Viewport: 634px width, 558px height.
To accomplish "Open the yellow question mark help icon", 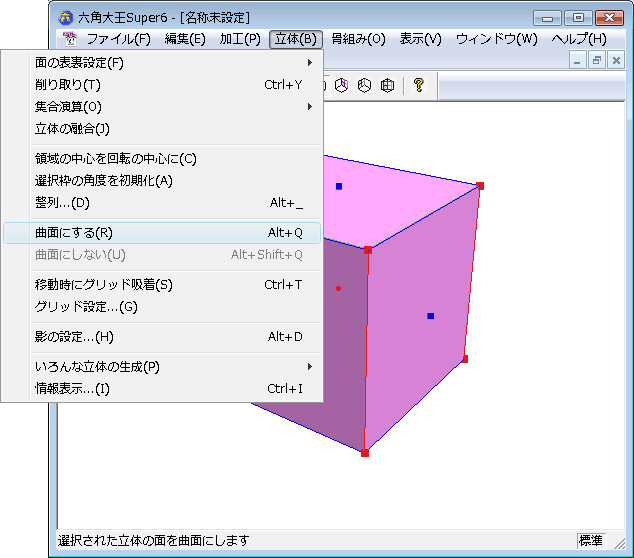I will pos(418,85).
